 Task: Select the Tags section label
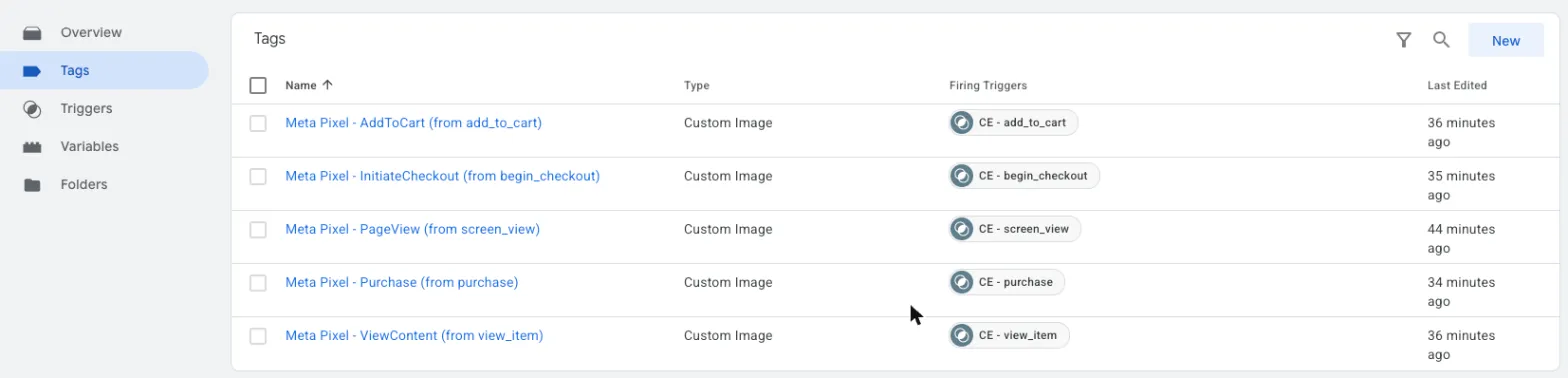[75, 71]
